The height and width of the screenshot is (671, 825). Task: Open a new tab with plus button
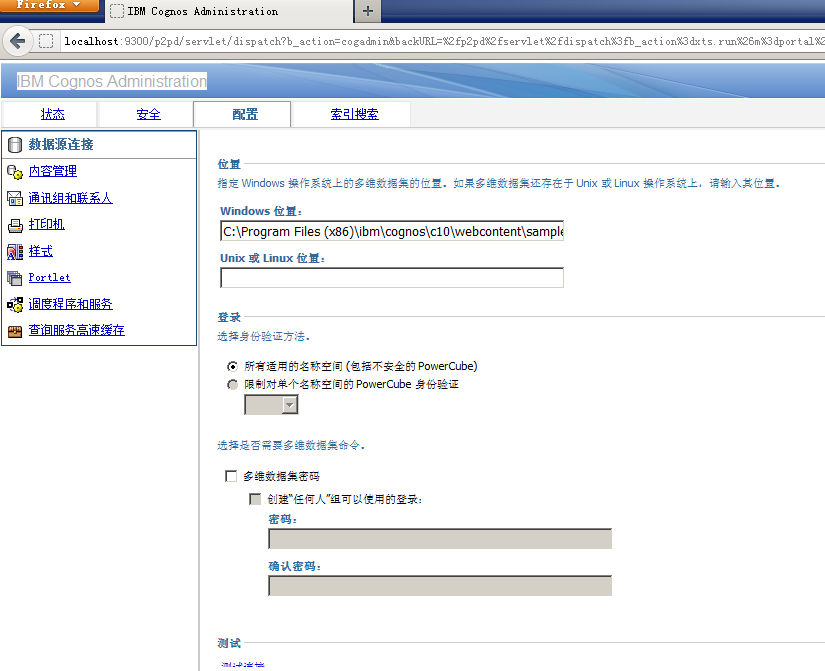coord(368,11)
